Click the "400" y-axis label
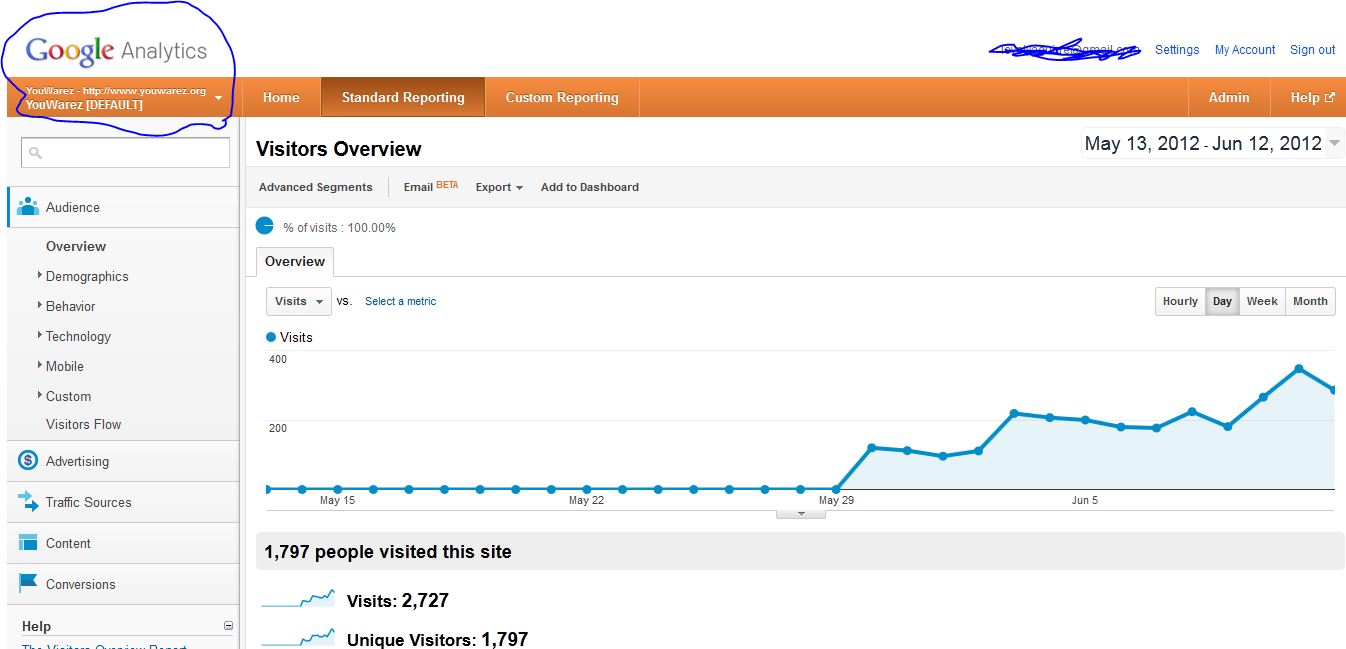The height and width of the screenshot is (649, 1346). pos(277,359)
